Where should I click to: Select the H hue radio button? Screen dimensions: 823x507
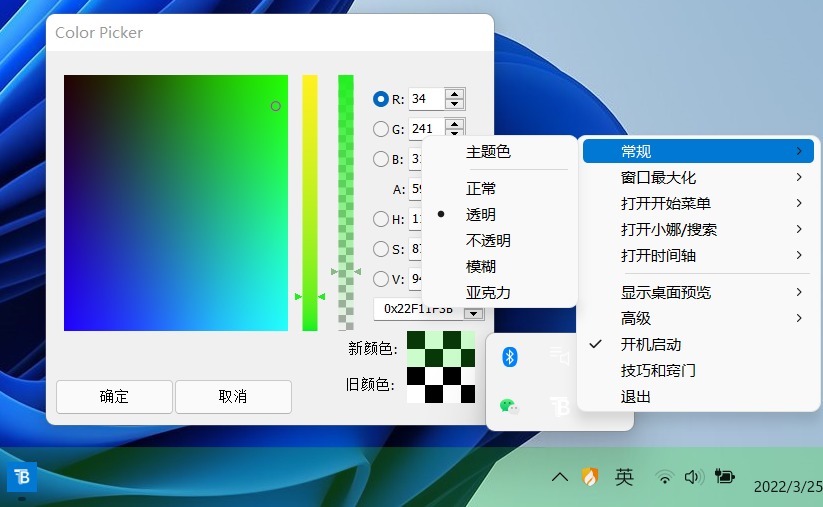click(x=380, y=219)
